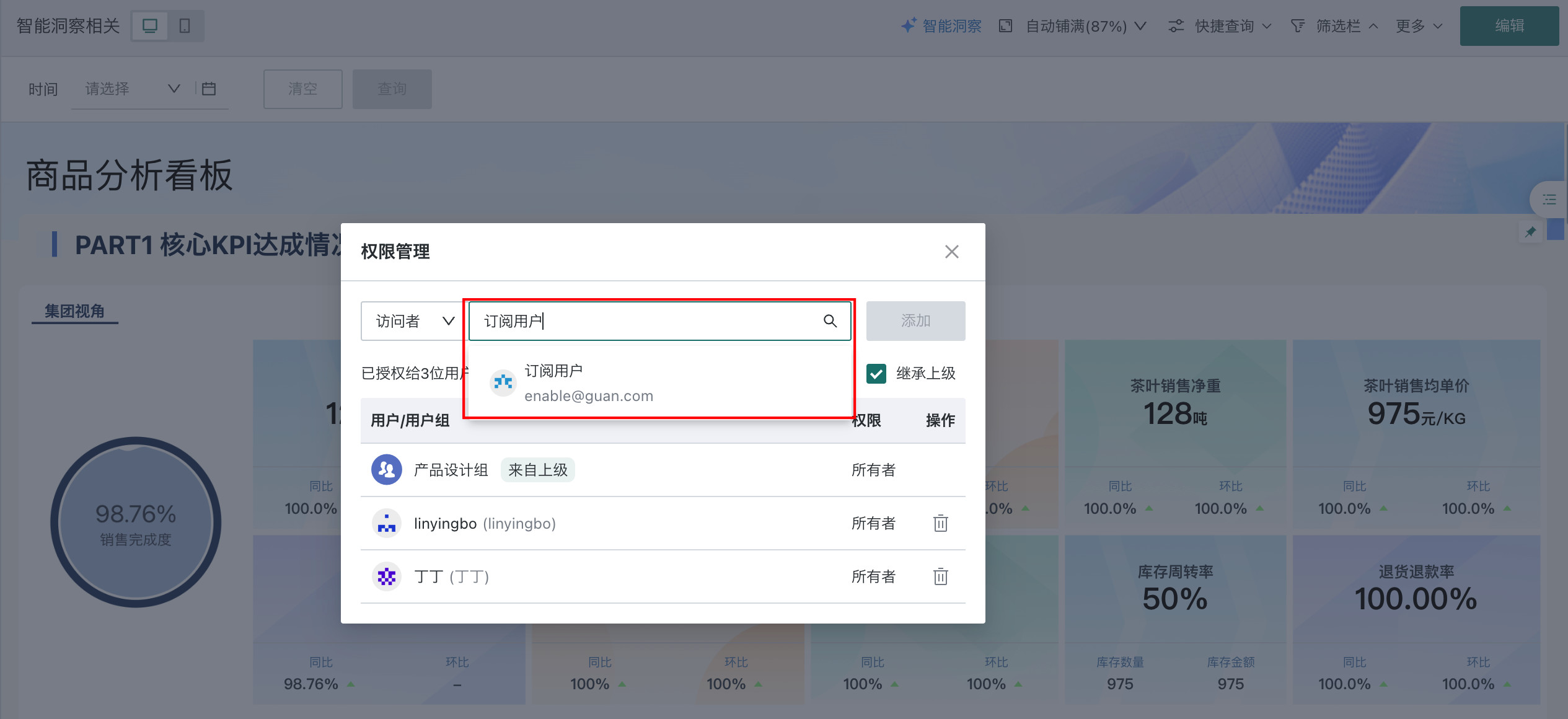Click the pin icon on right edge
This screenshot has height=719, width=1568.
tap(1530, 232)
